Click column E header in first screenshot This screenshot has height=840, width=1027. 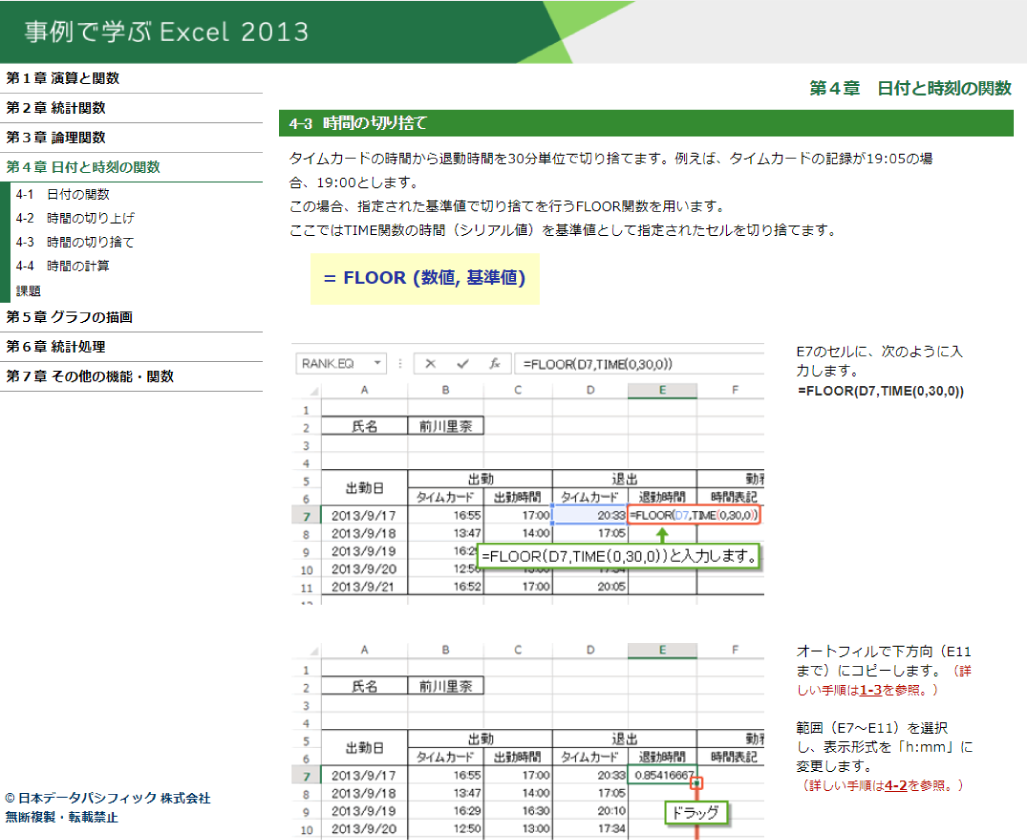tap(662, 391)
